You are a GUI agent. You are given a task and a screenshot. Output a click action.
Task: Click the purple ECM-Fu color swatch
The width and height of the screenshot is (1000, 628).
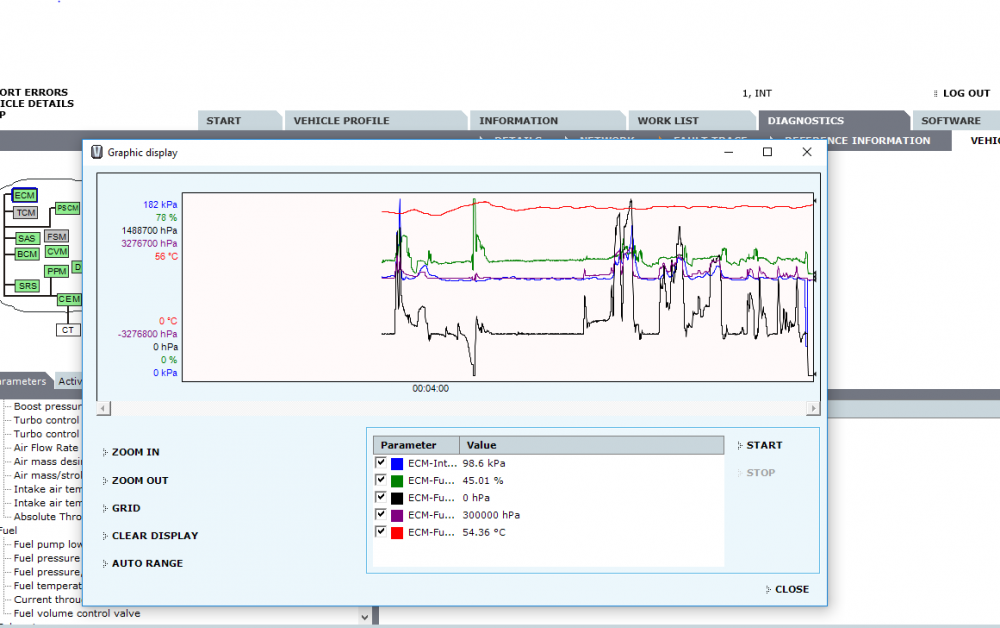[x=397, y=515]
